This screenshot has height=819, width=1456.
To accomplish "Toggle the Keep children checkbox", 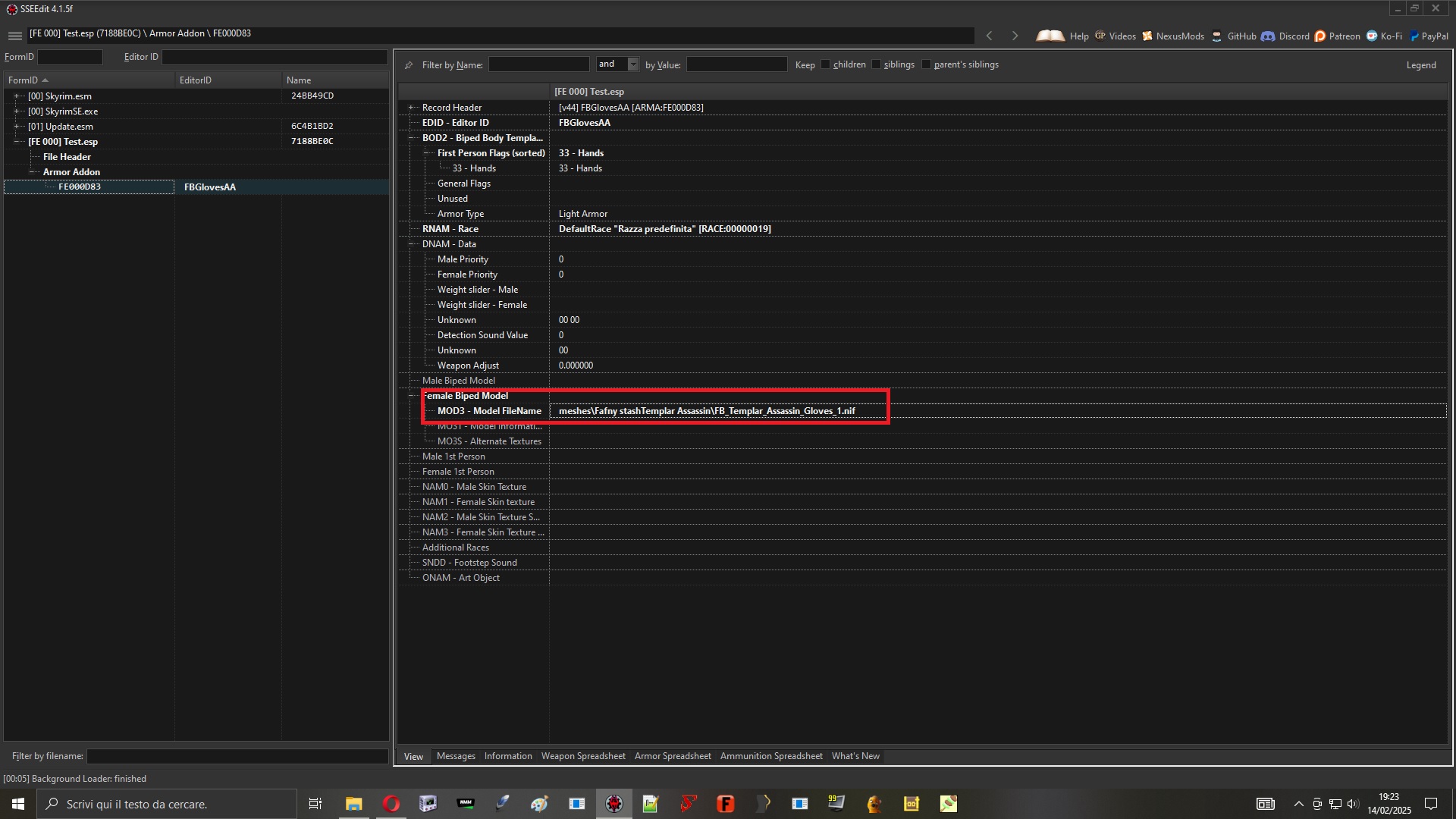I will [825, 64].
